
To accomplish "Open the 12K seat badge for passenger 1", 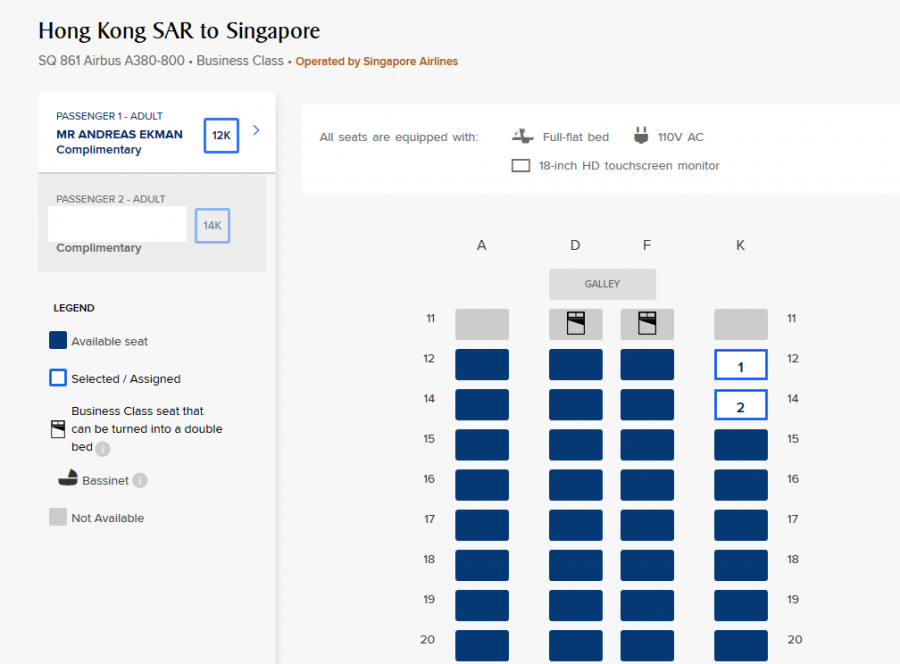I will click(x=221, y=135).
